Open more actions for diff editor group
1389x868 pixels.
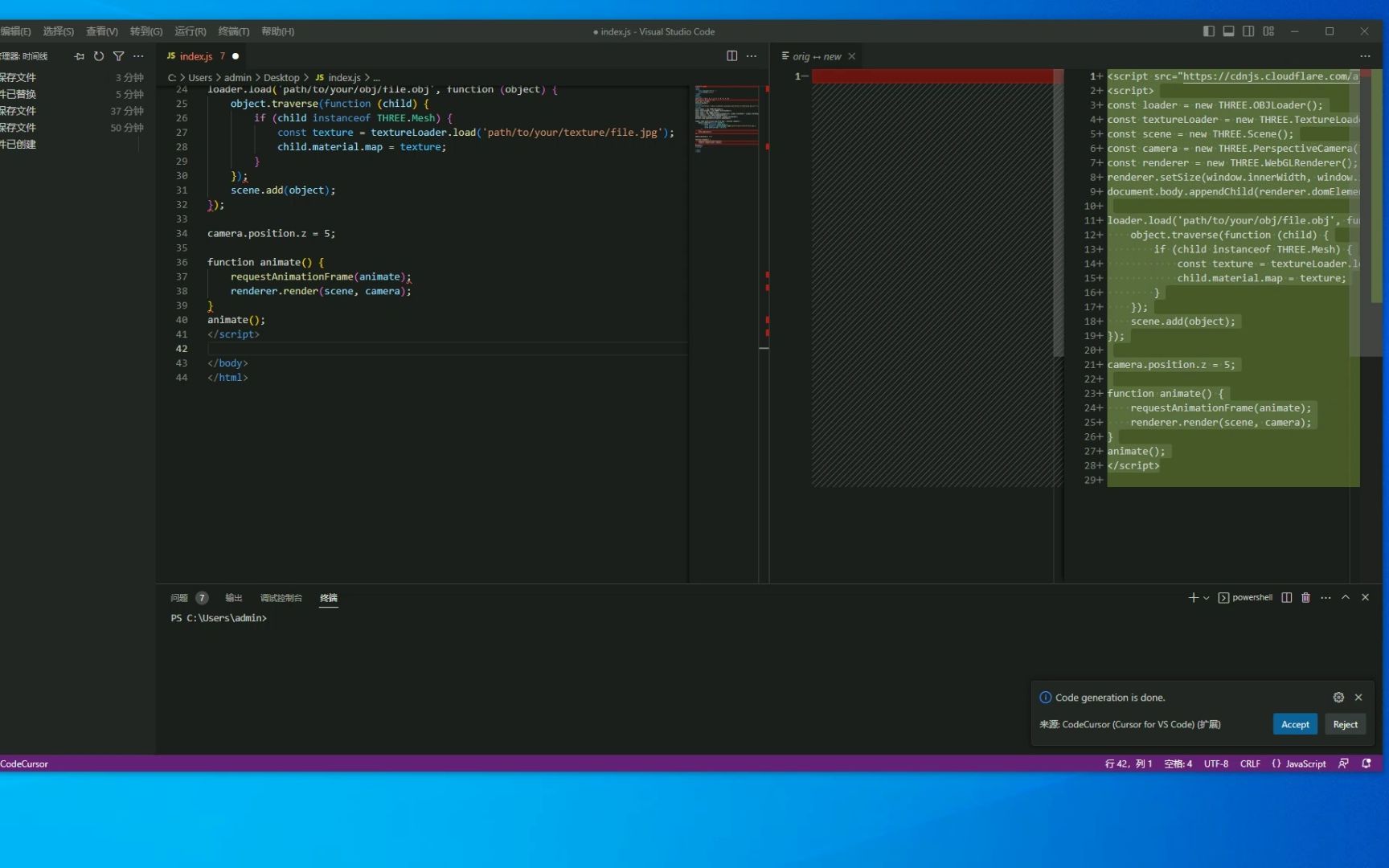pos(1365,55)
